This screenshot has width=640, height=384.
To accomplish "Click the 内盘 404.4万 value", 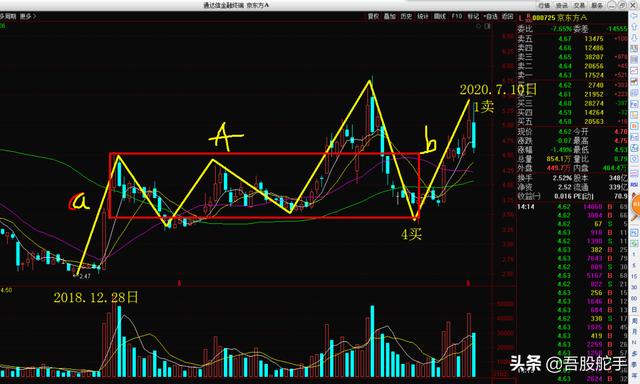I will 615,168.
